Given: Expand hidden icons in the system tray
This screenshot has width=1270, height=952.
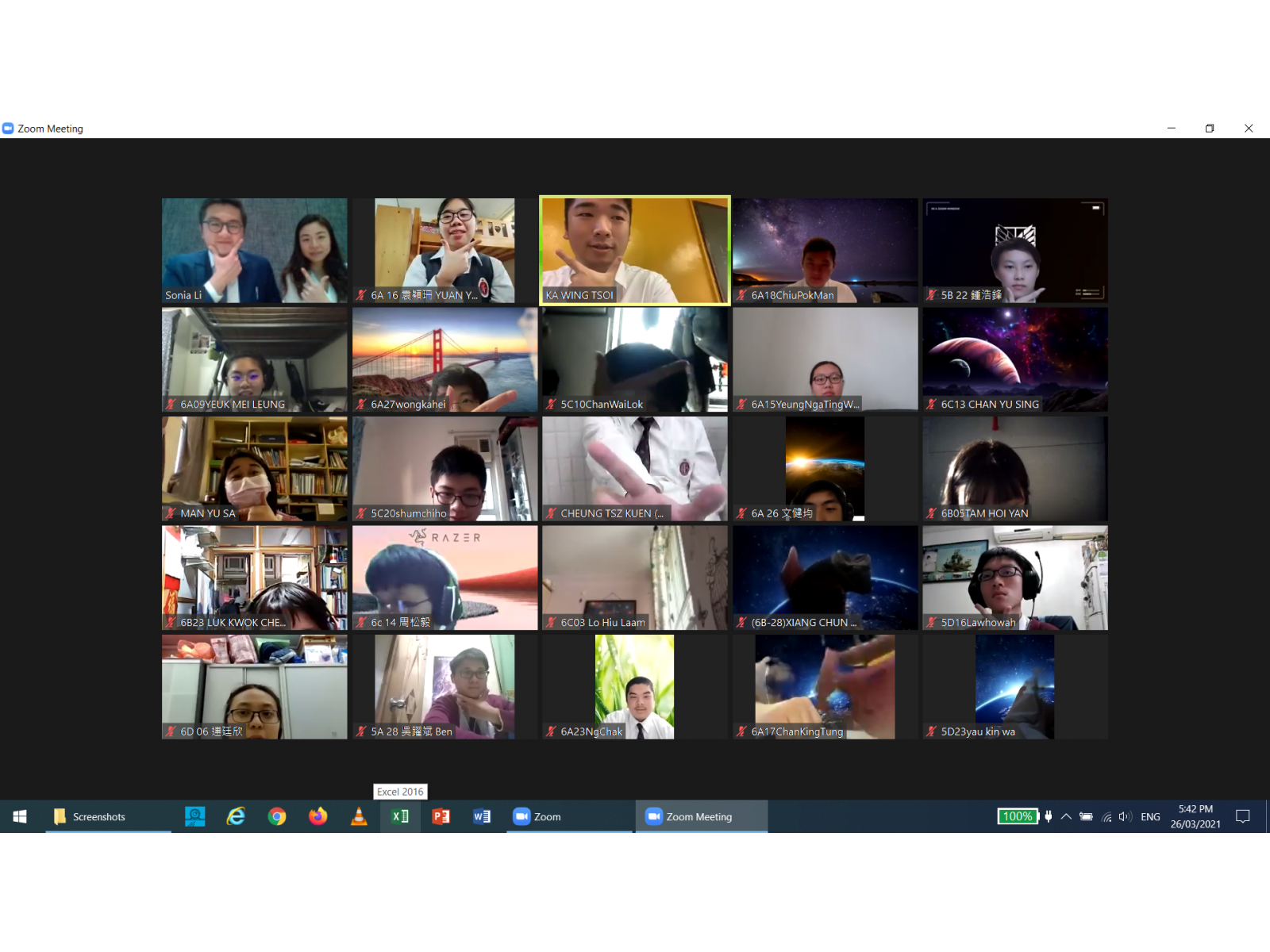Looking at the screenshot, I should [x=1067, y=816].
